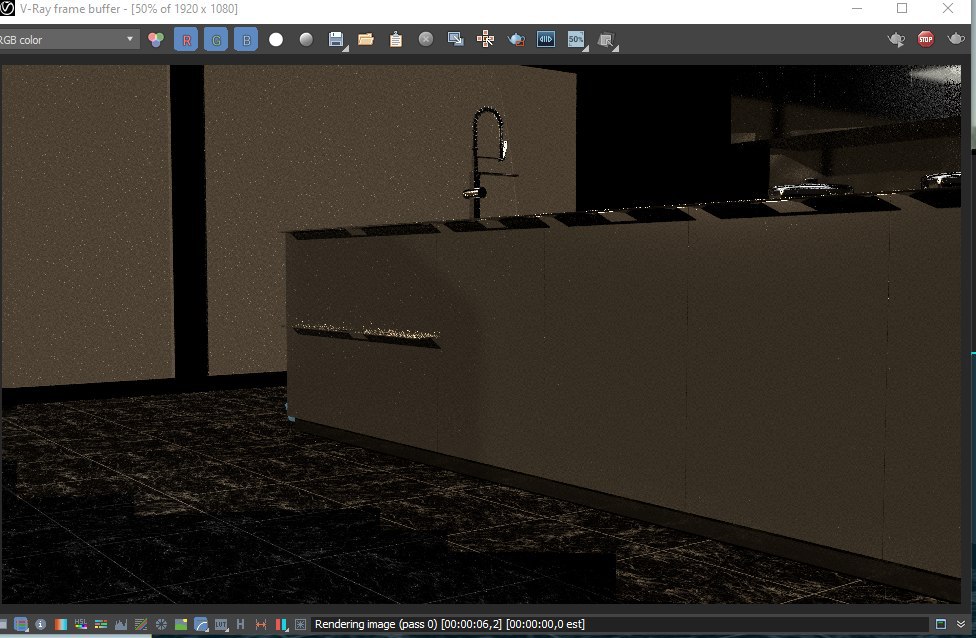Open the RGB color channel dropdown

coord(68,40)
